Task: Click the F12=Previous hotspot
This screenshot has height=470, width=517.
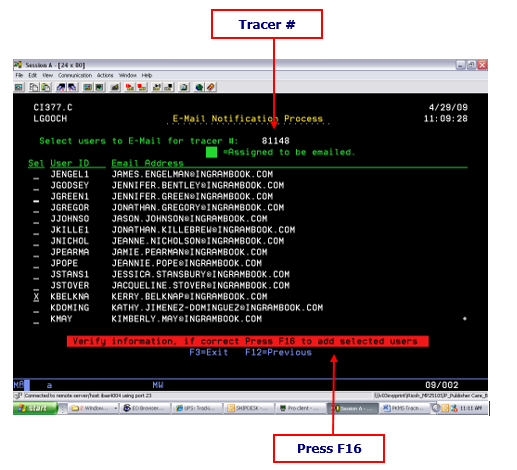Action: click(278, 353)
